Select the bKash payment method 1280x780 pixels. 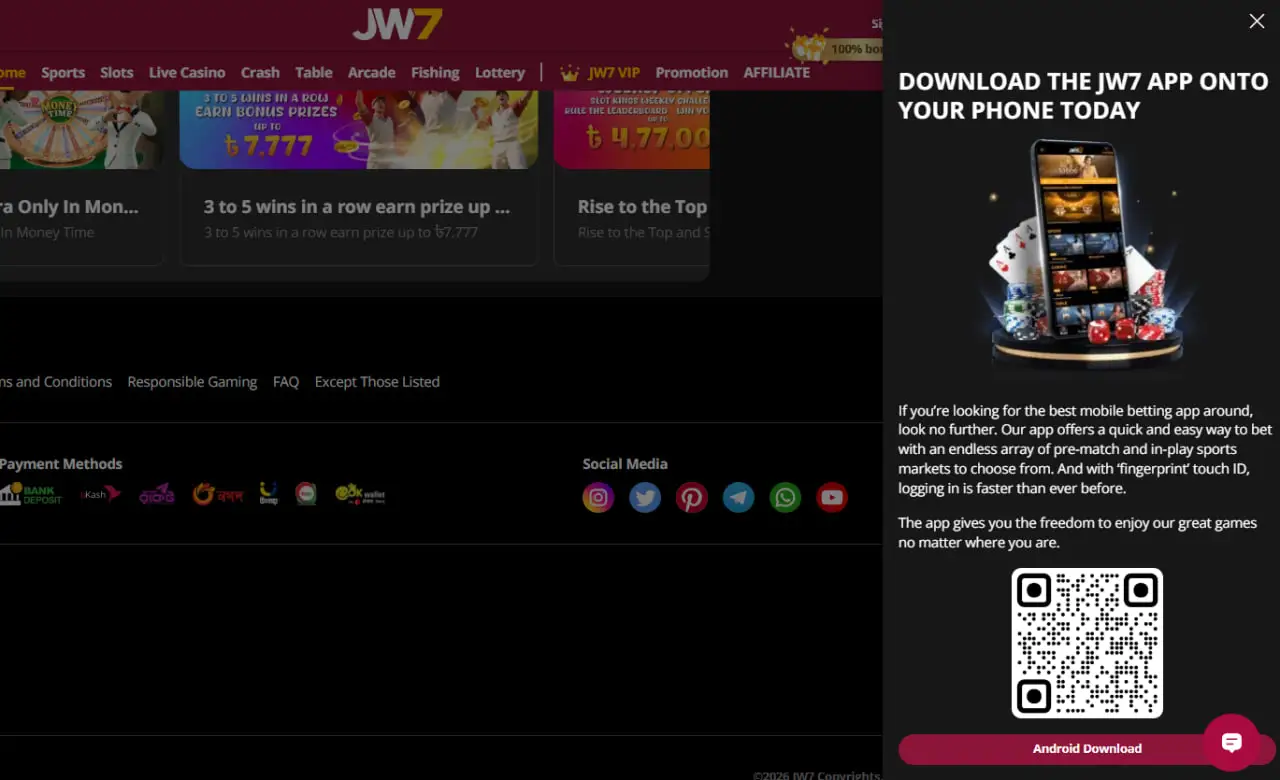tap(98, 493)
